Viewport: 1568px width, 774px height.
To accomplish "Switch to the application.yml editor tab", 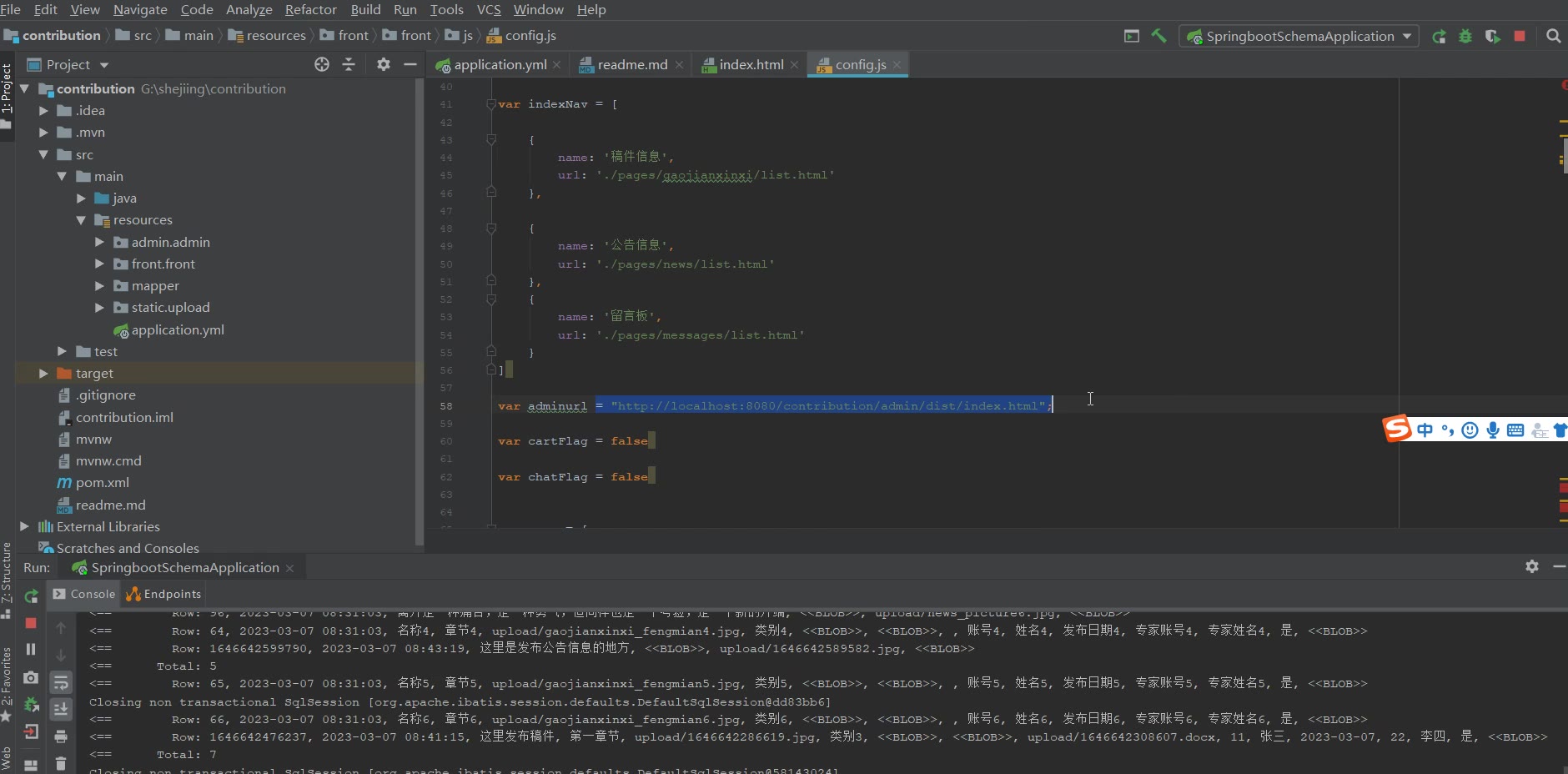I will tap(500, 64).
